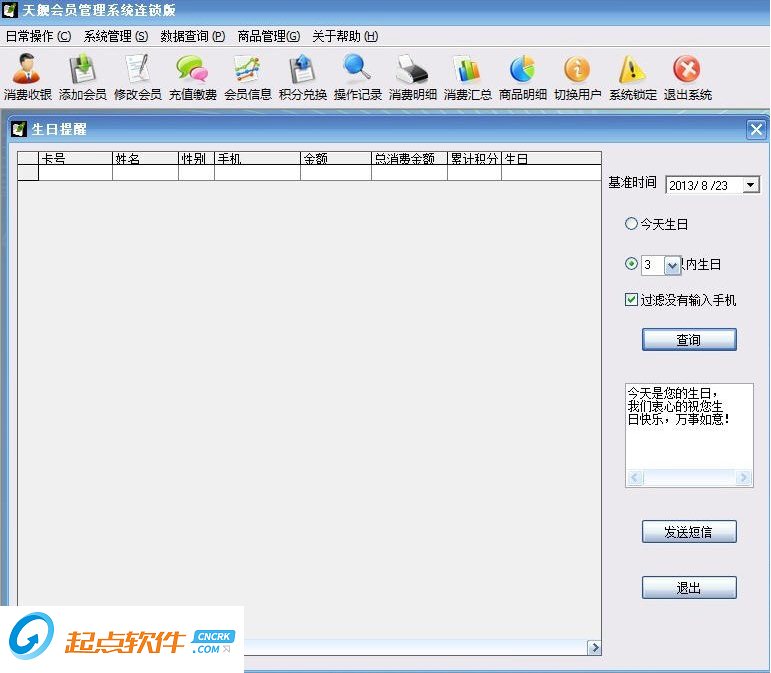
Task: Open the 会员信息 member info chart icon
Action: (x=248, y=77)
